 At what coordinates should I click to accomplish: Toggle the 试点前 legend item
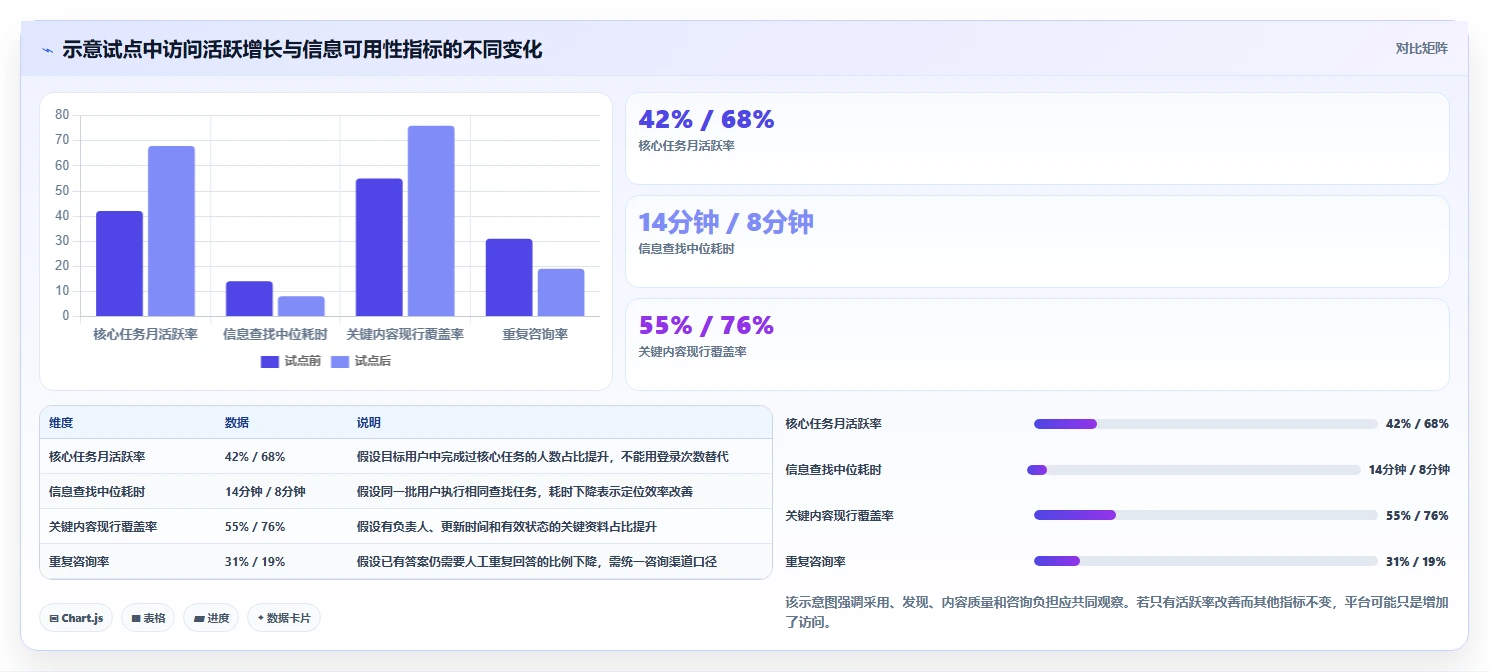[290, 361]
